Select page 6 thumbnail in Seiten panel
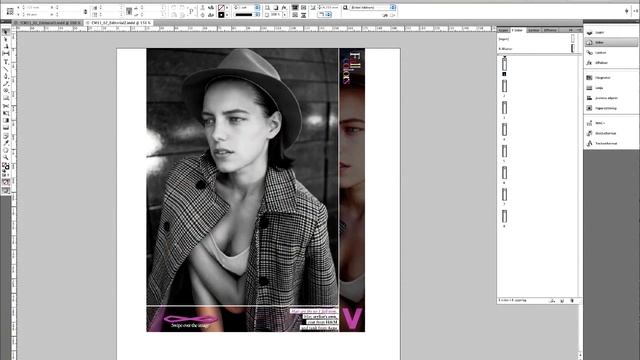The height and width of the screenshot is (360, 640). (504, 173)
